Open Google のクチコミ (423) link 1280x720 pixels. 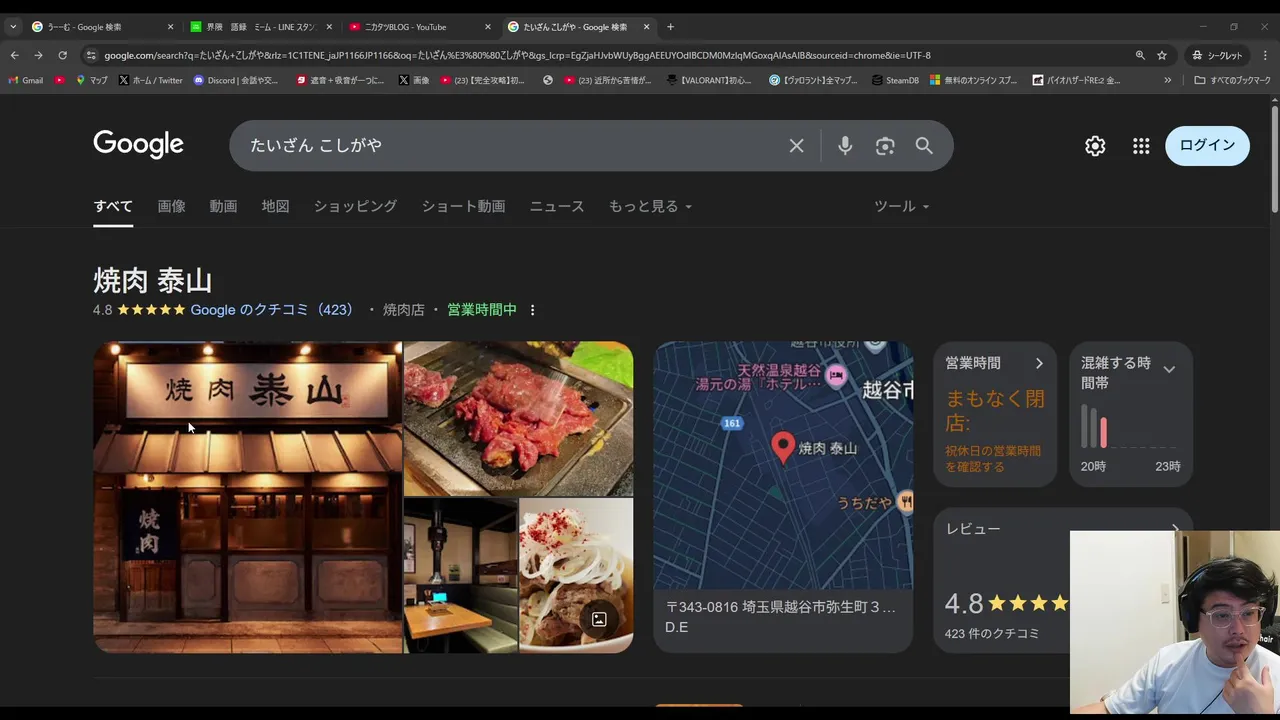coord(271,310)
